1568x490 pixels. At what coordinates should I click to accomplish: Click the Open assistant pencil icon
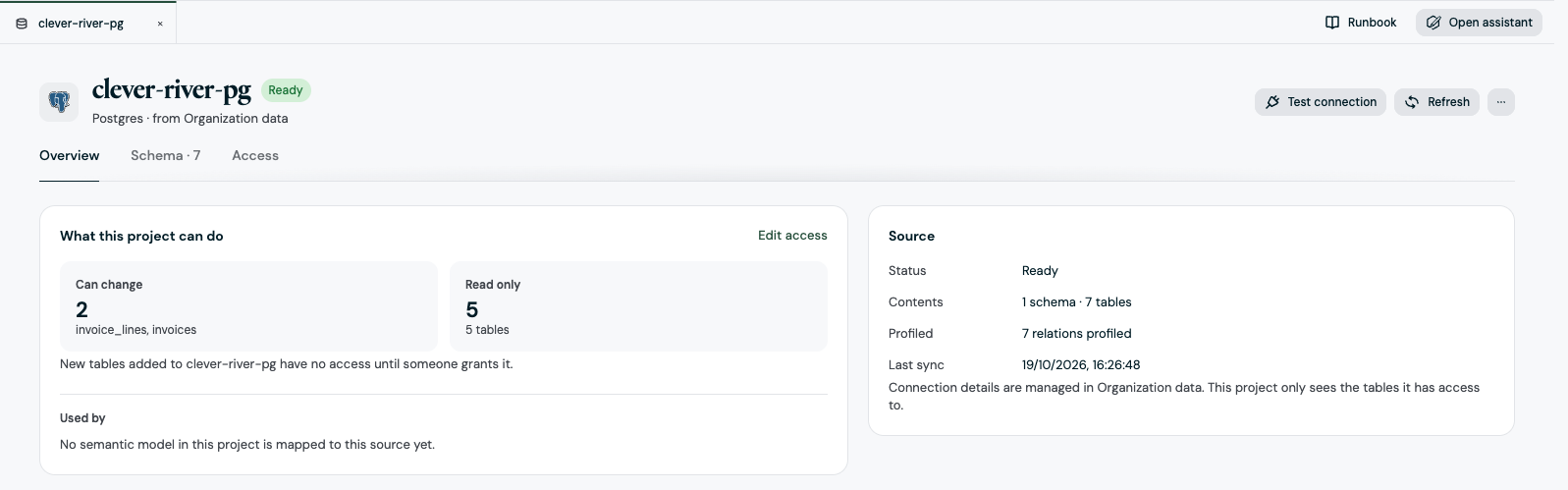click(x=1433, y=23)
